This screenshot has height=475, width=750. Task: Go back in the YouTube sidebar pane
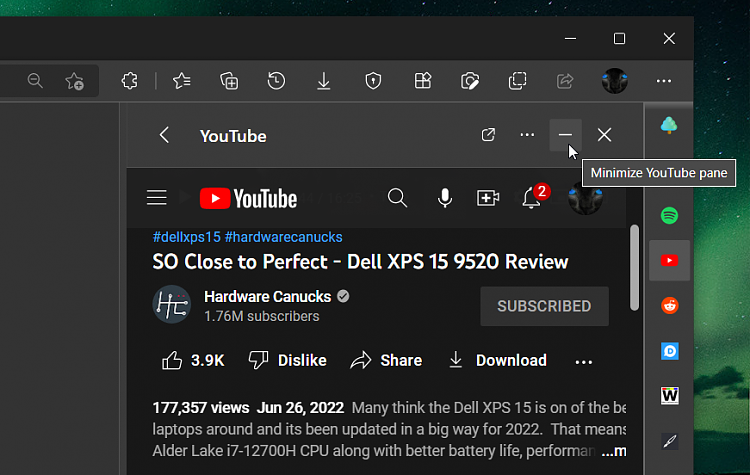164,135
